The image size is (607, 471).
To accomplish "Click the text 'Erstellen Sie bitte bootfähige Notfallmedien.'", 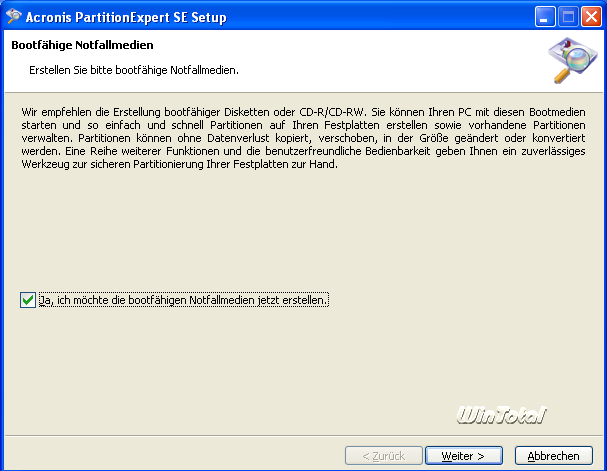I will coord(134,70).
